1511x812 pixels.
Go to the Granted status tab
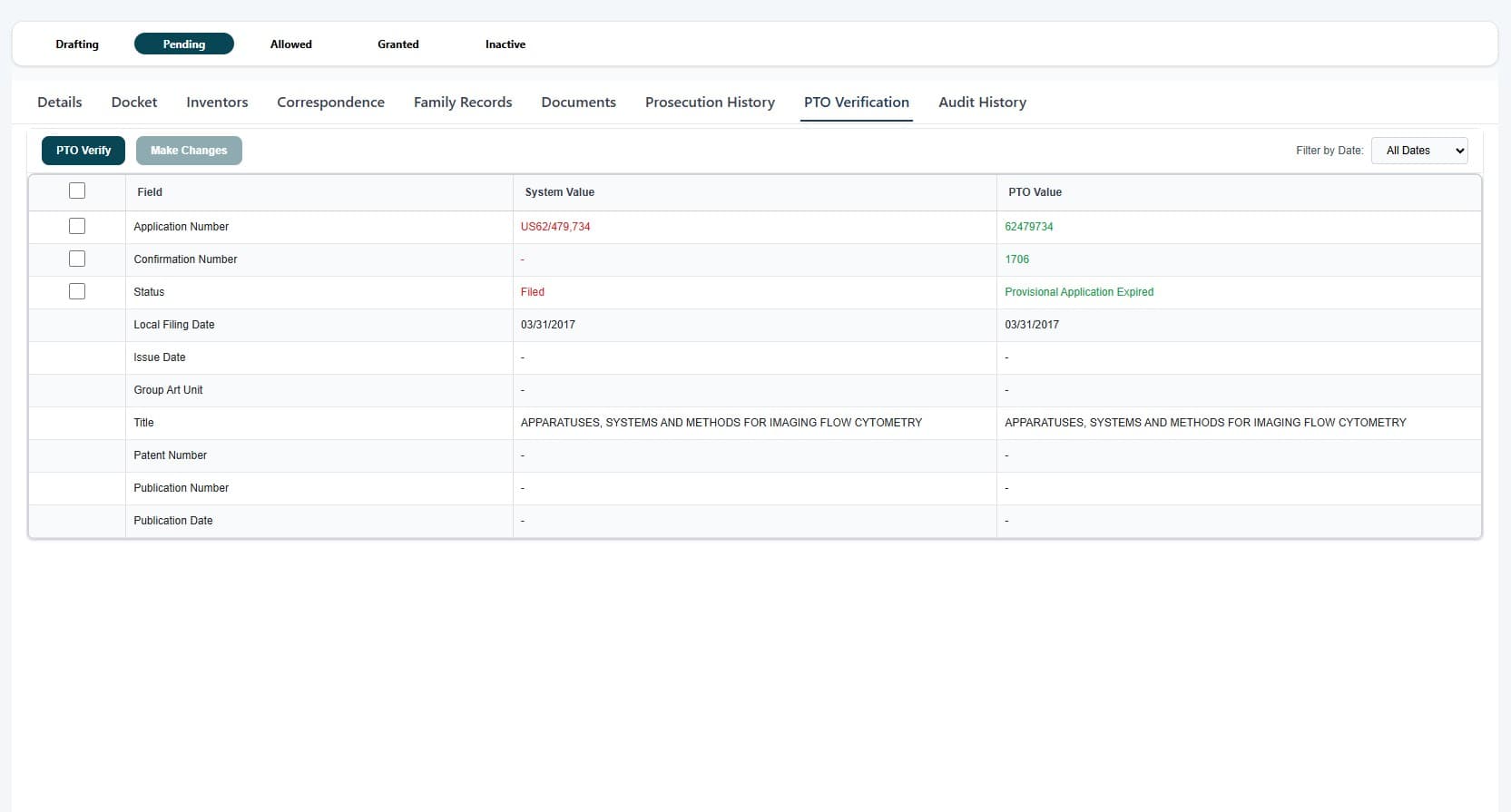(x=398, y=44)
